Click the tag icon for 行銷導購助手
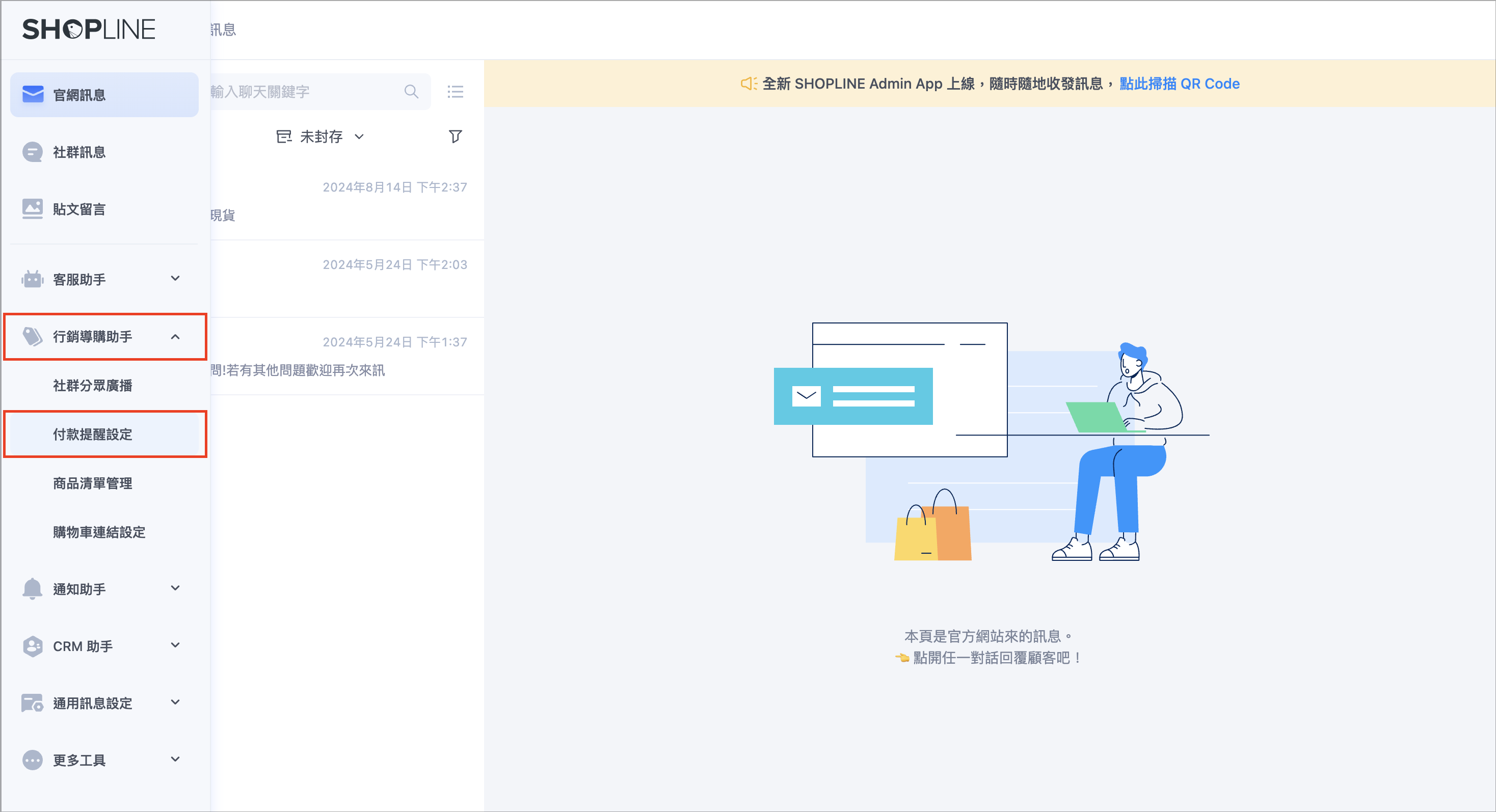This screenshot has height=812, width=1496. (x=33, y=336)
